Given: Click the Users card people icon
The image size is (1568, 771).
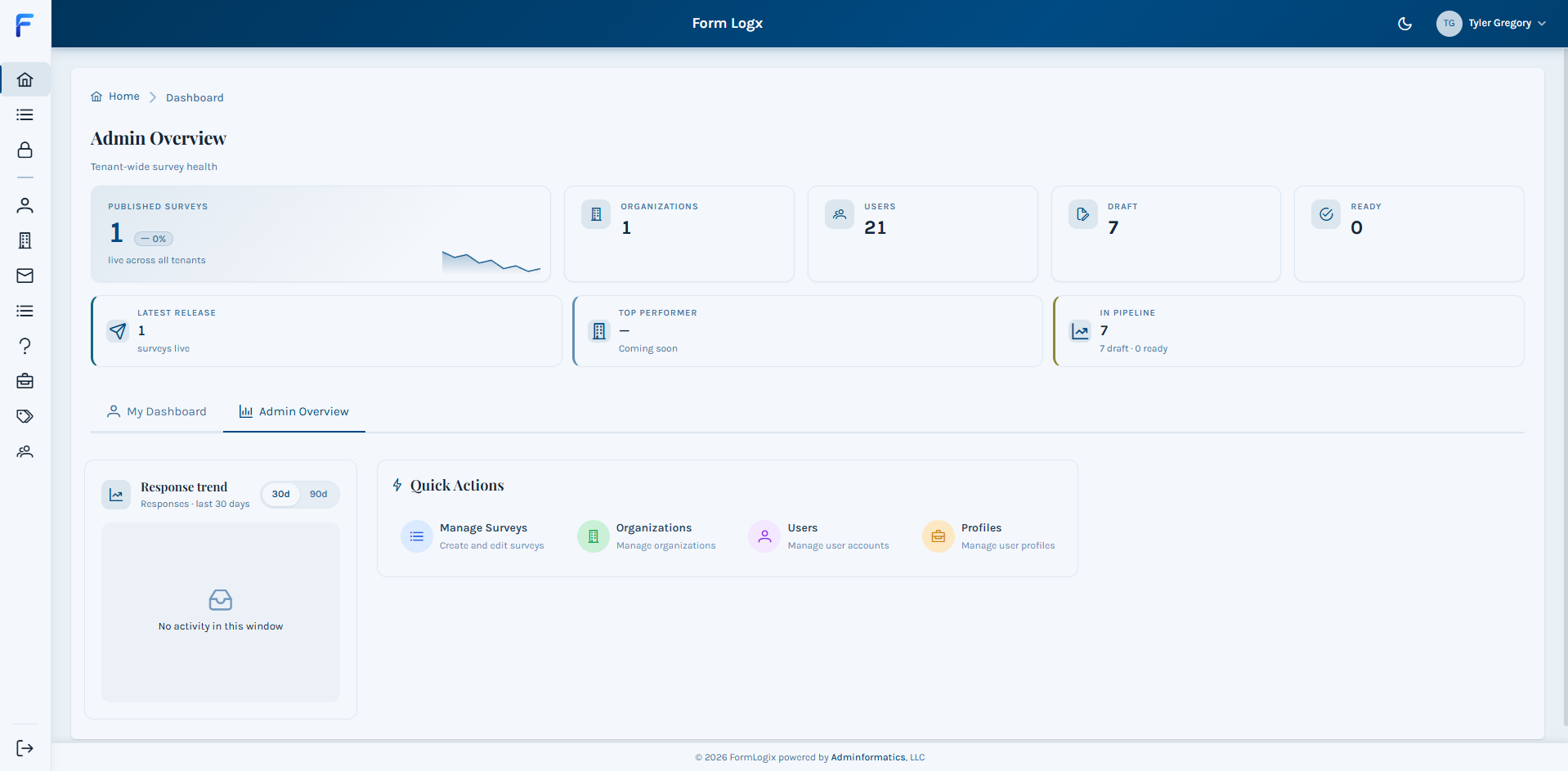Looking at the screenshot, I should pos(840,214).
